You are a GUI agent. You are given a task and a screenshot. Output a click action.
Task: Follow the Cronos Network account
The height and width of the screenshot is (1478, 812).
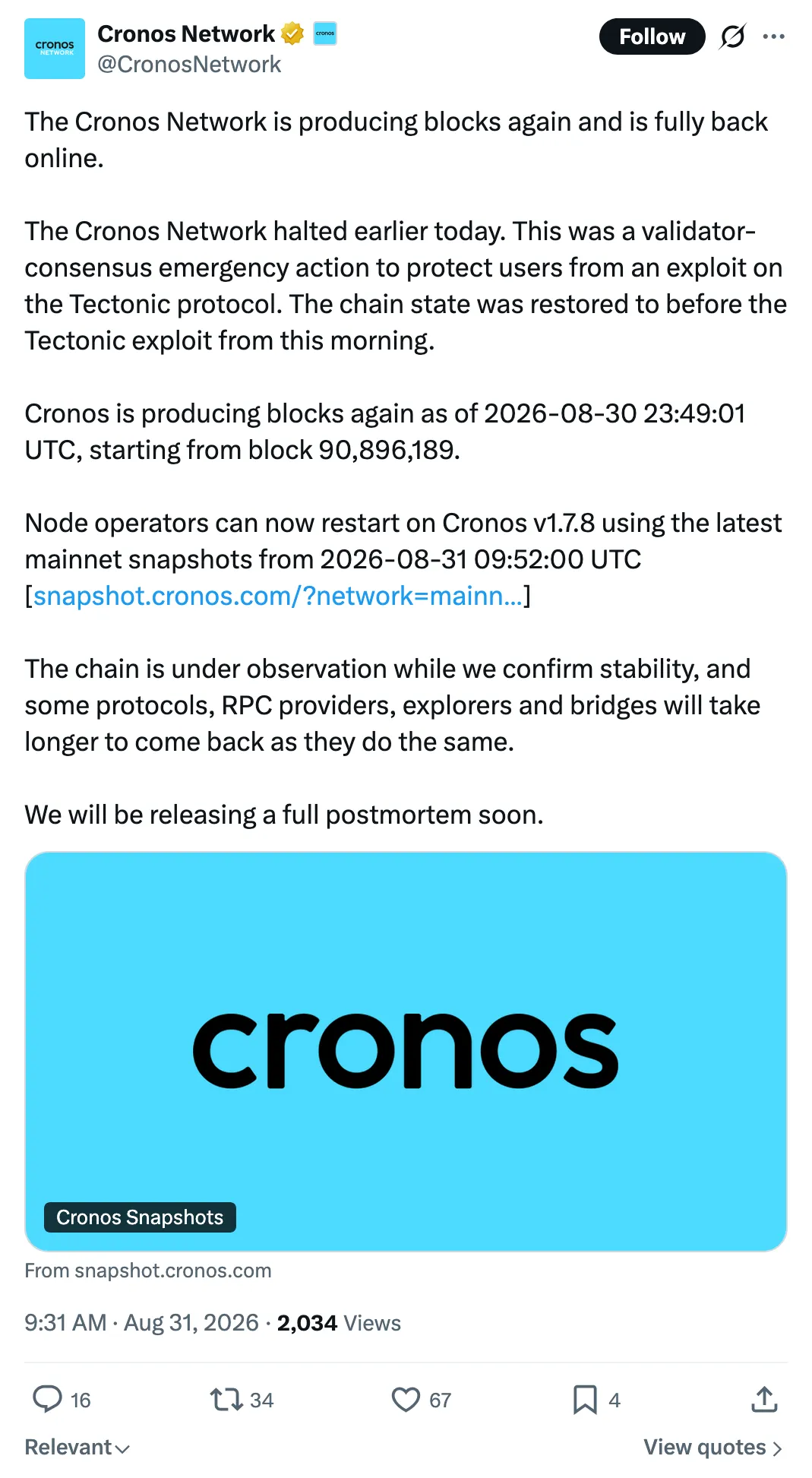[652, 36]
